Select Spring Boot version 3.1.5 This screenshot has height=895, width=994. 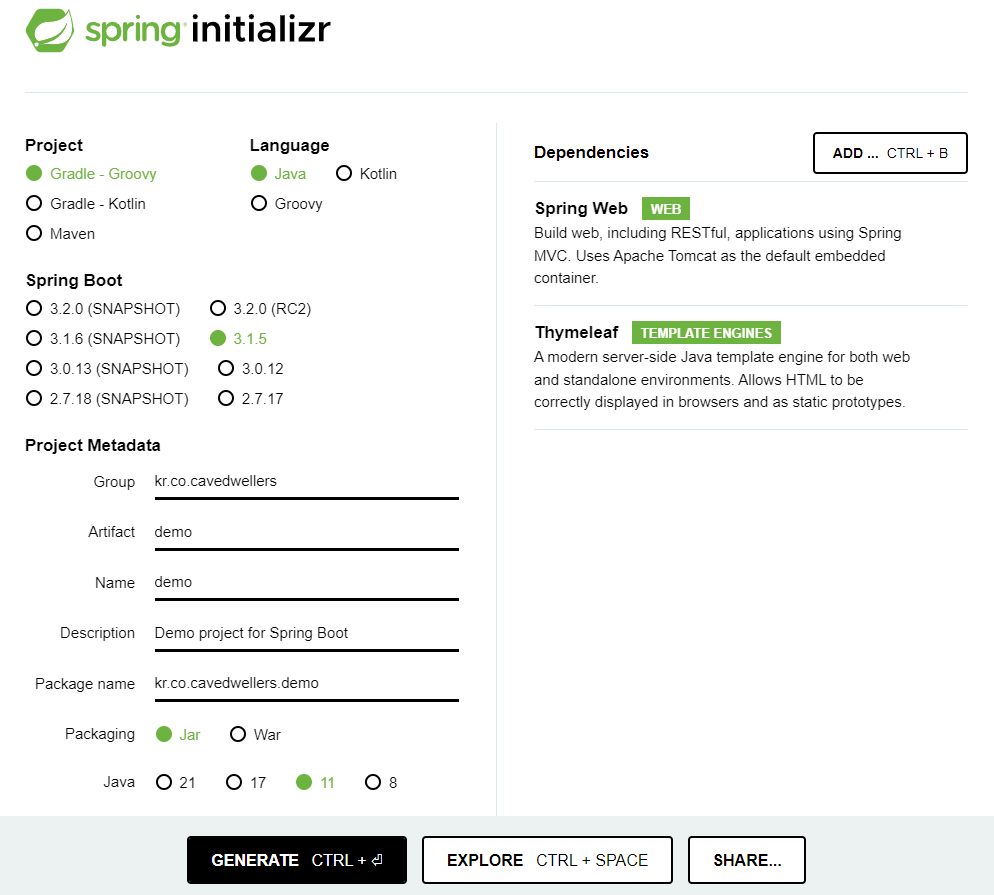click(238, 338)
